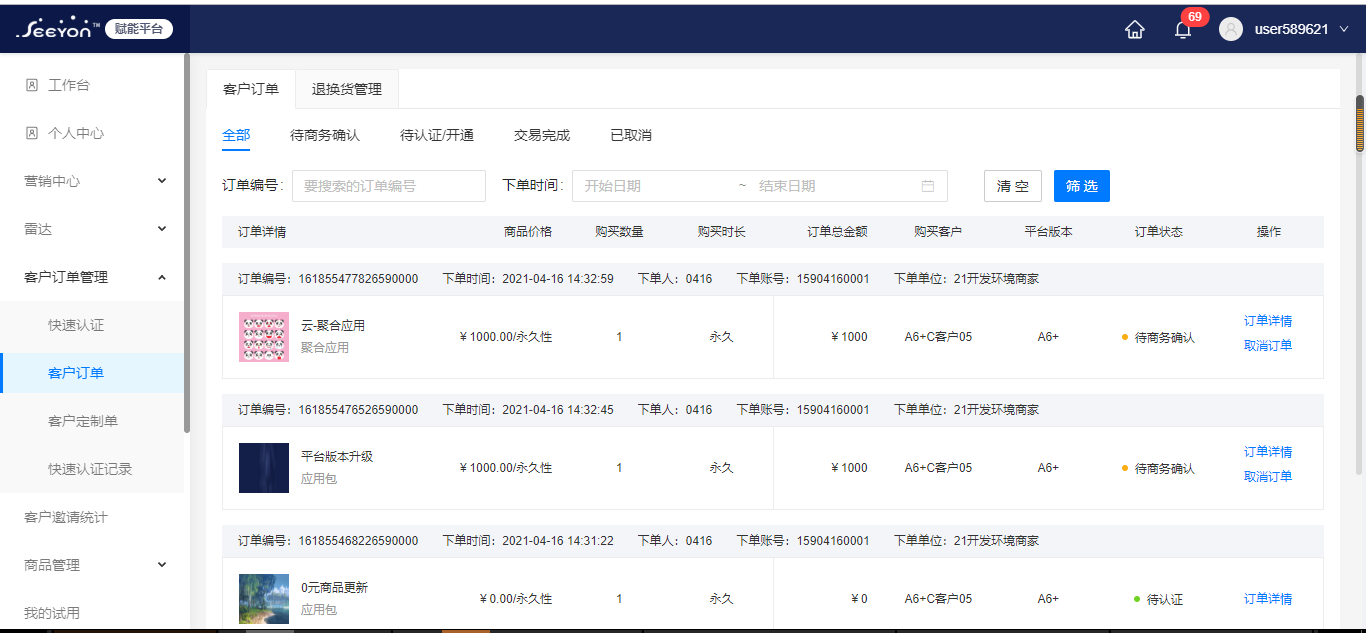Select the 已取消 filter tab
1366x633 pixels.
click(x=631, y=135)
